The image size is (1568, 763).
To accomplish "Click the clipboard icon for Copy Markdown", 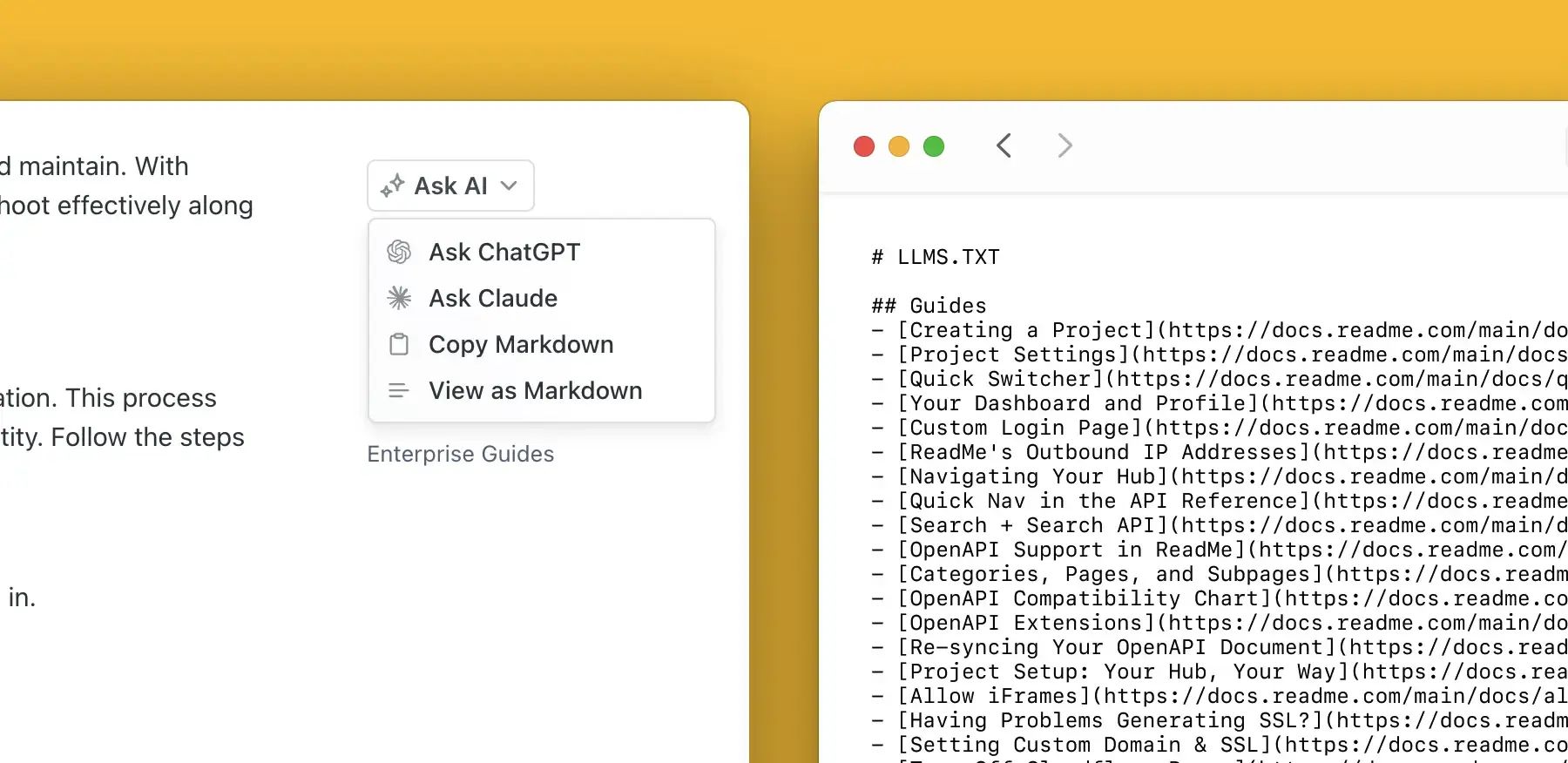I will (x=399, y=344).
